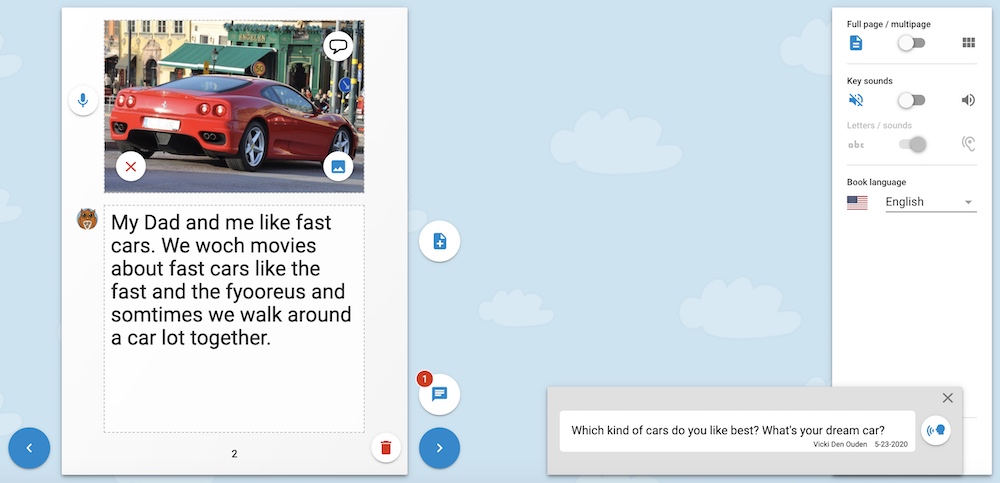1000x483 pixels.
Task: Go to the next page
Action: pos(439,448)
